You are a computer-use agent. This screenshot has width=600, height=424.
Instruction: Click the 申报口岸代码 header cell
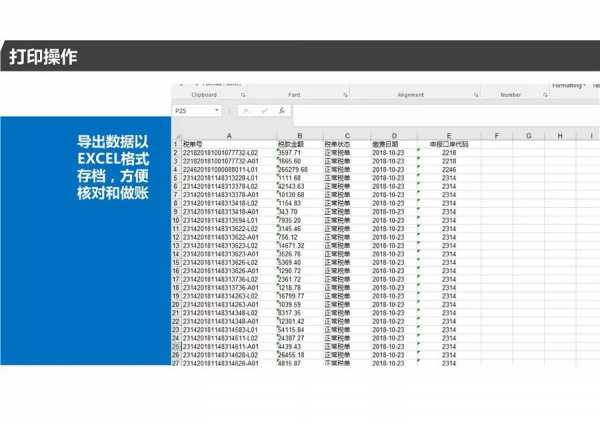pos(448,144)
